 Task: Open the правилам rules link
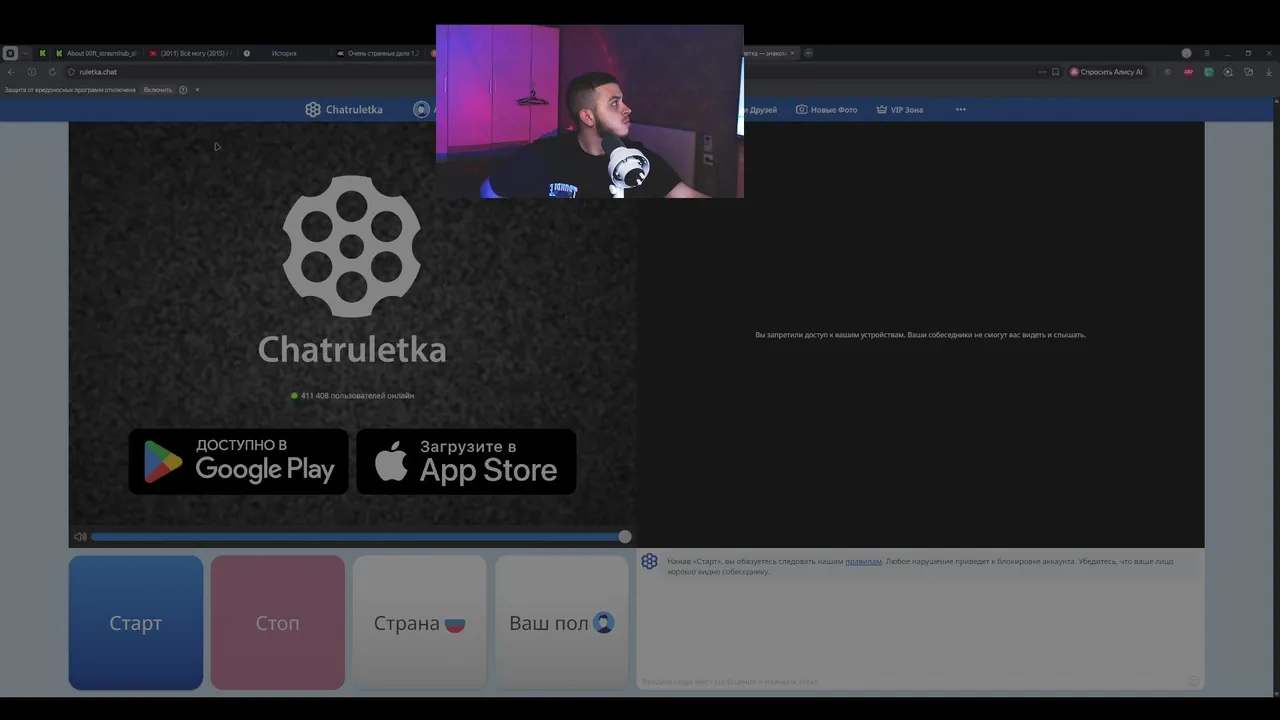pos(863,561)
